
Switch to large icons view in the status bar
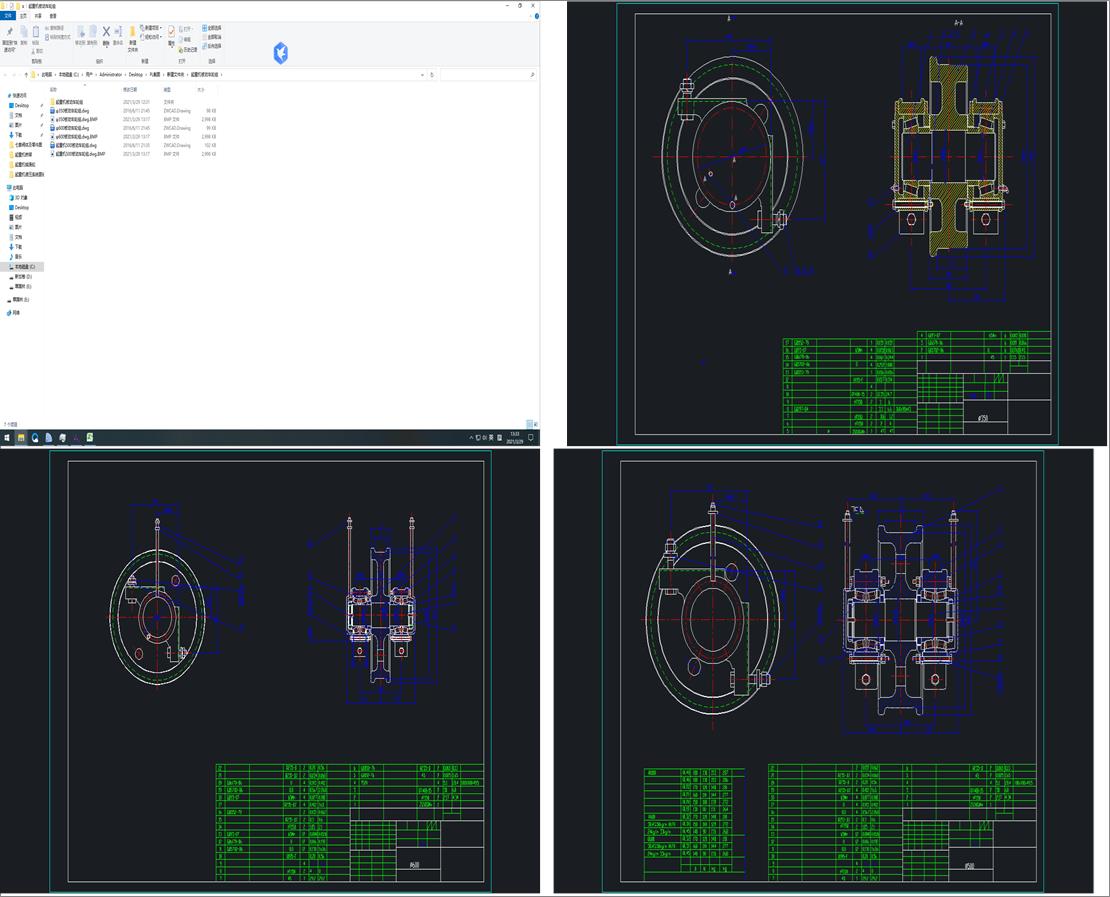click(x=534, y=424)
